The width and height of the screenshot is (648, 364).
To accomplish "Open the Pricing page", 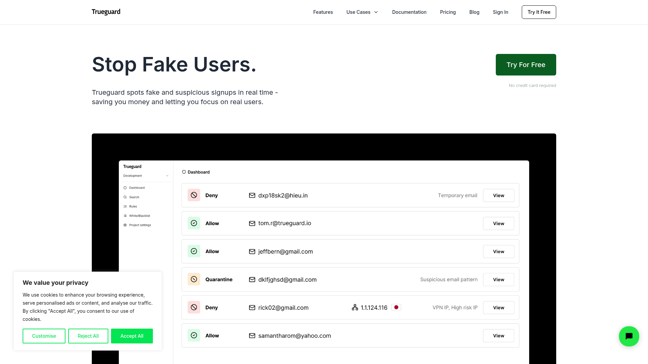I will (448, 12).
